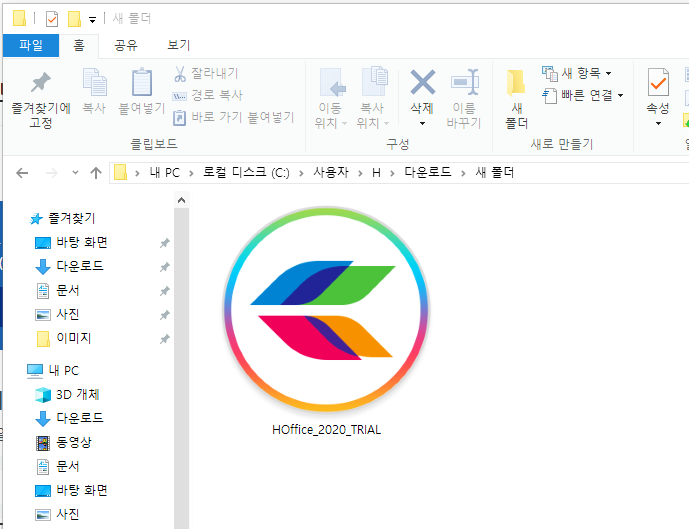Open New item (새 항목) dropdown
Viewport: 689px width, 529px height.
pos(577,73)
